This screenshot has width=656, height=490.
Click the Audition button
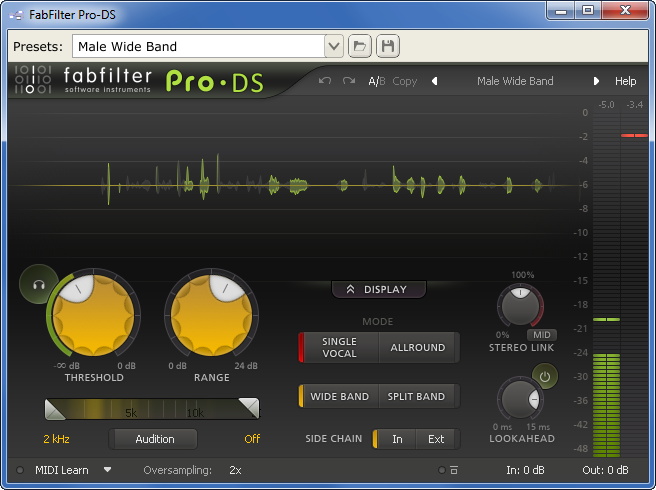pyautogui.click(x=154, y=439)
